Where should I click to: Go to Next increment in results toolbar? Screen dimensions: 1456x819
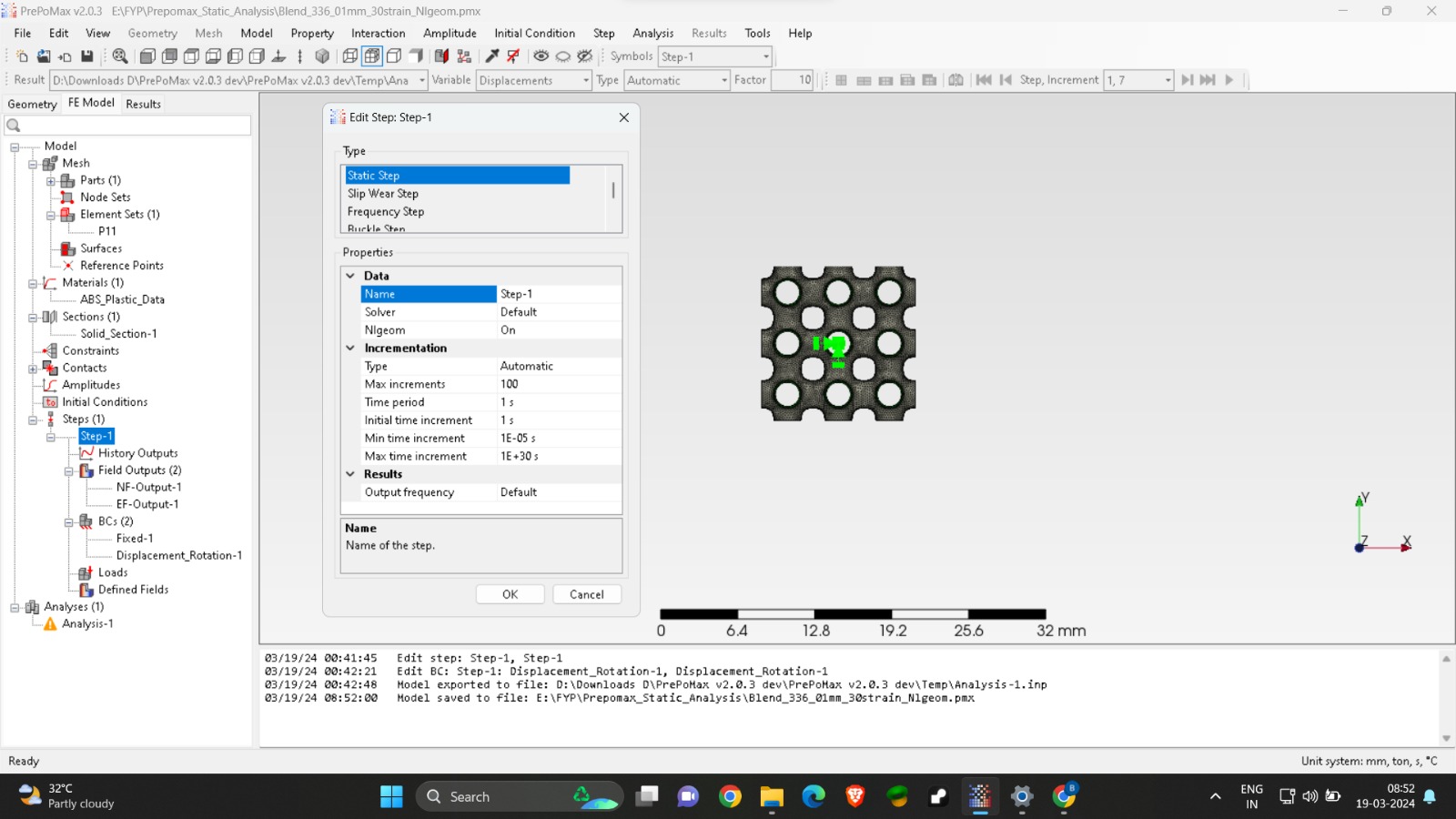(x=1188, y=80)
